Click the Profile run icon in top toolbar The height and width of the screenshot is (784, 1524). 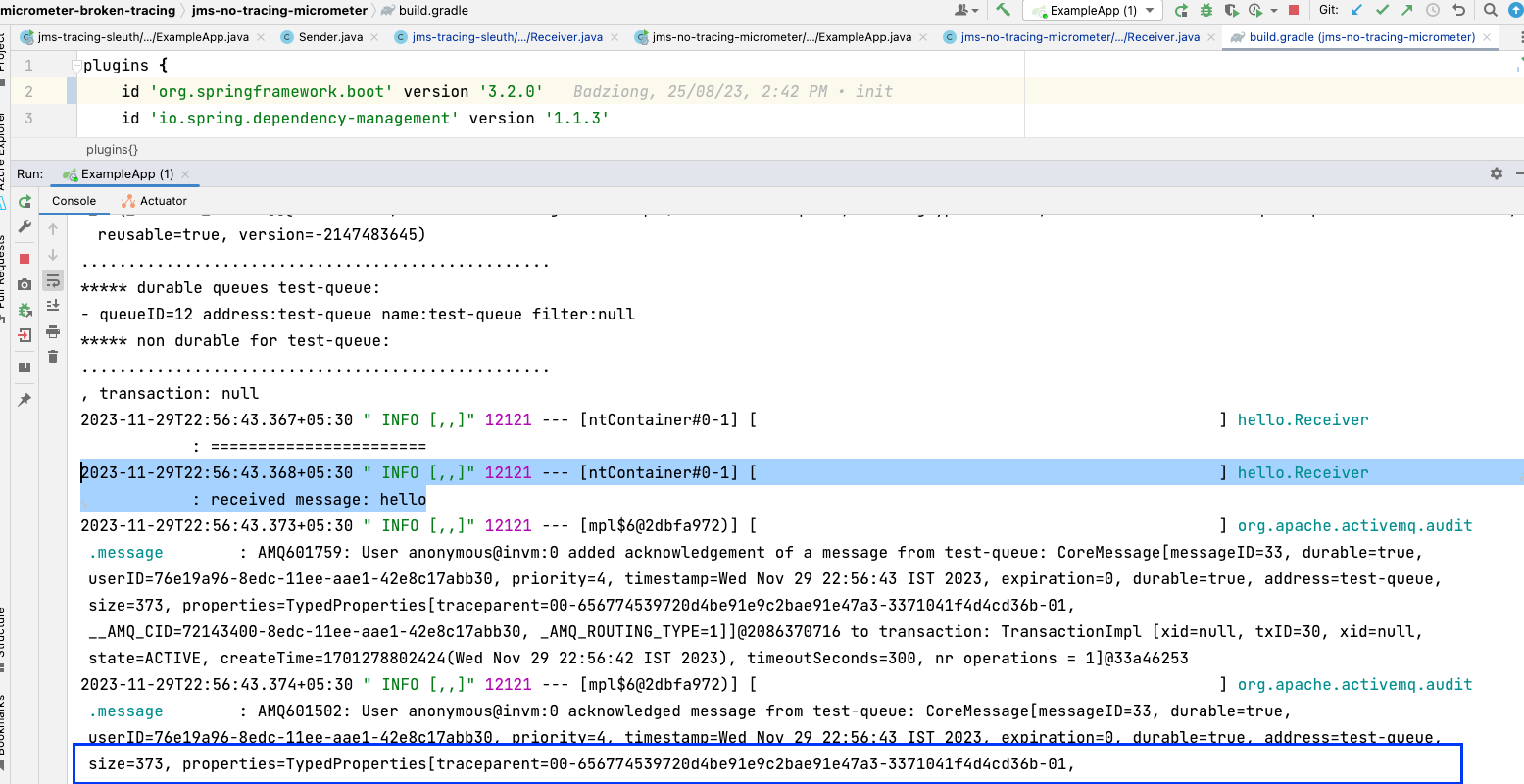coord(1255,10)
